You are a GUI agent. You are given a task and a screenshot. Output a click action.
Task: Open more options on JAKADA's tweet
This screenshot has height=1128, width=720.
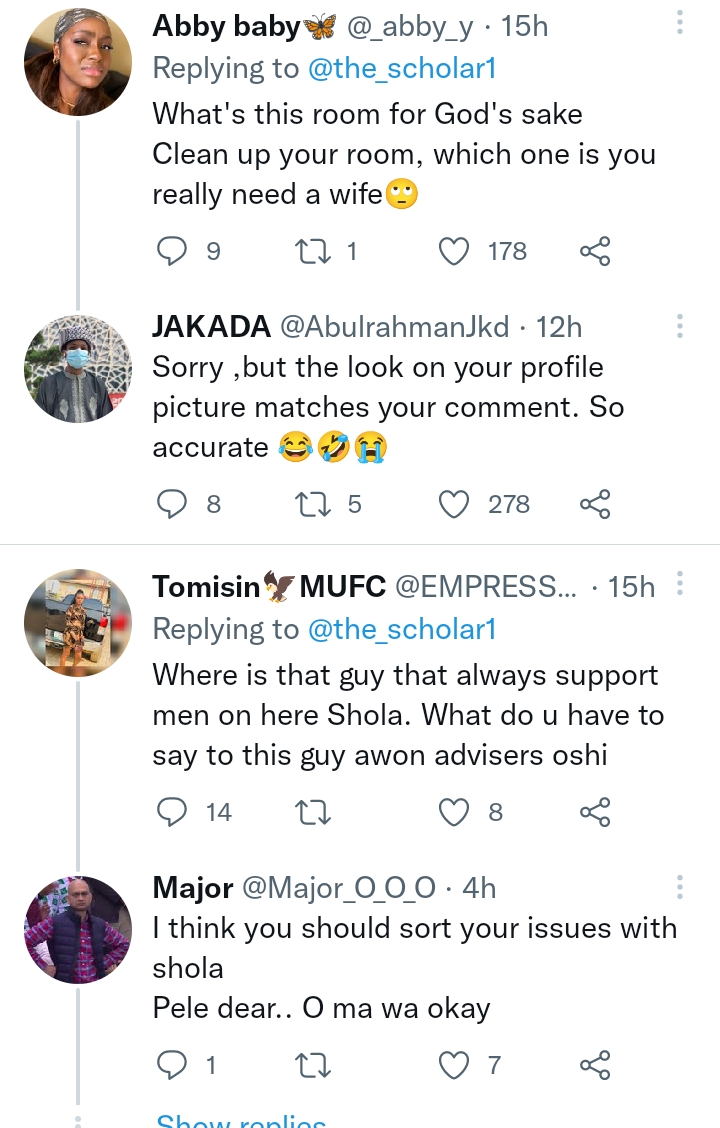(x=680, y=326)
